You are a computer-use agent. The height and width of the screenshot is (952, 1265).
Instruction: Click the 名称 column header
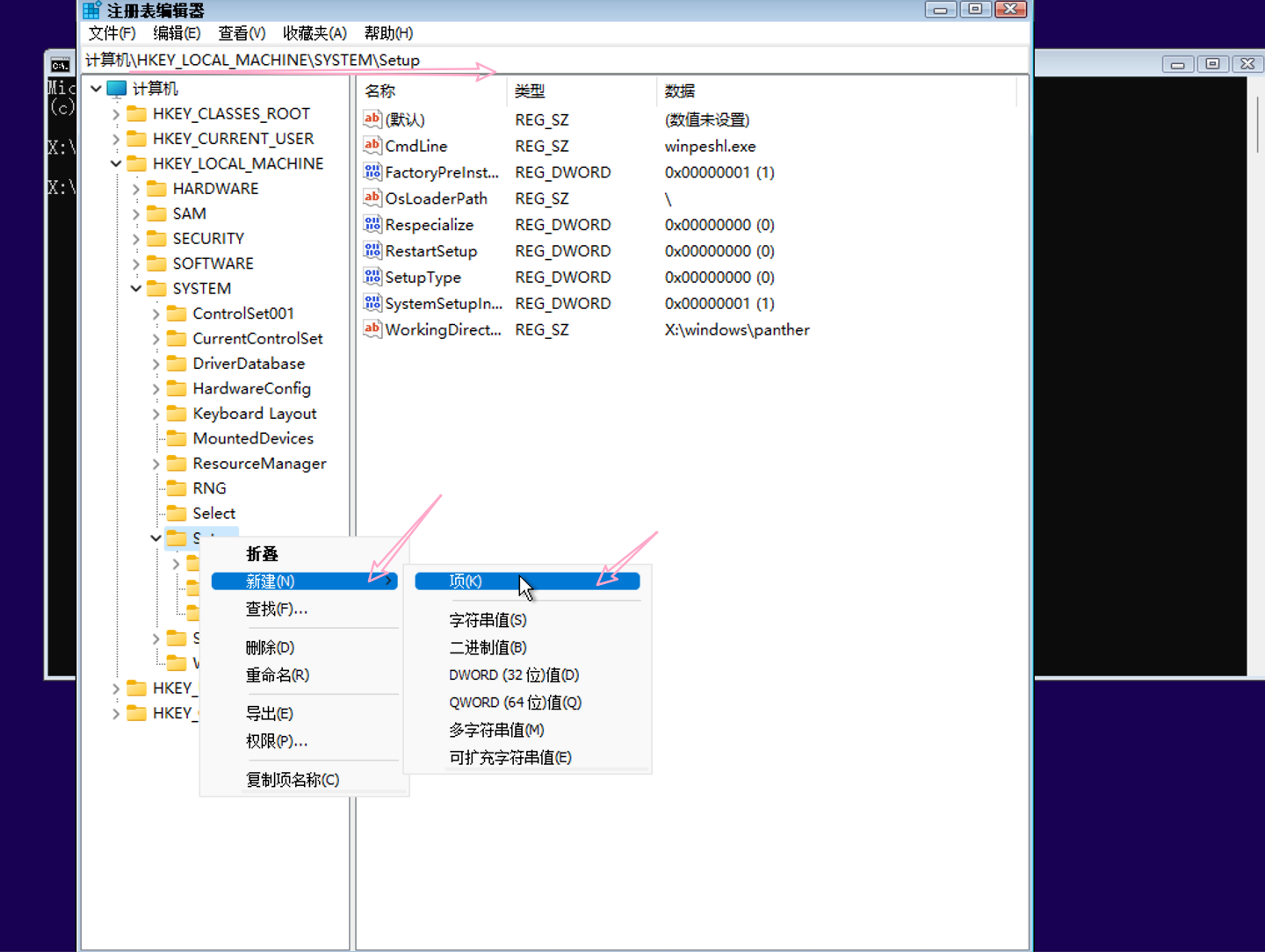(380, 91)
